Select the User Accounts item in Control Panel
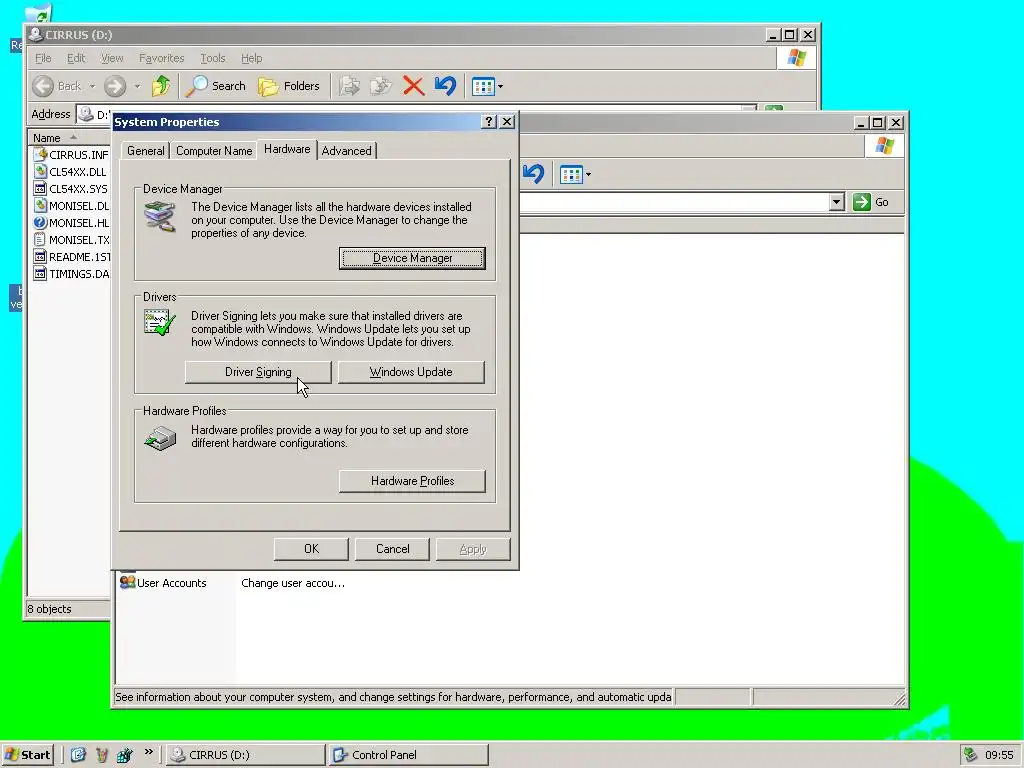This screenshot has height=768, width=1024. [x=163, y=583]
